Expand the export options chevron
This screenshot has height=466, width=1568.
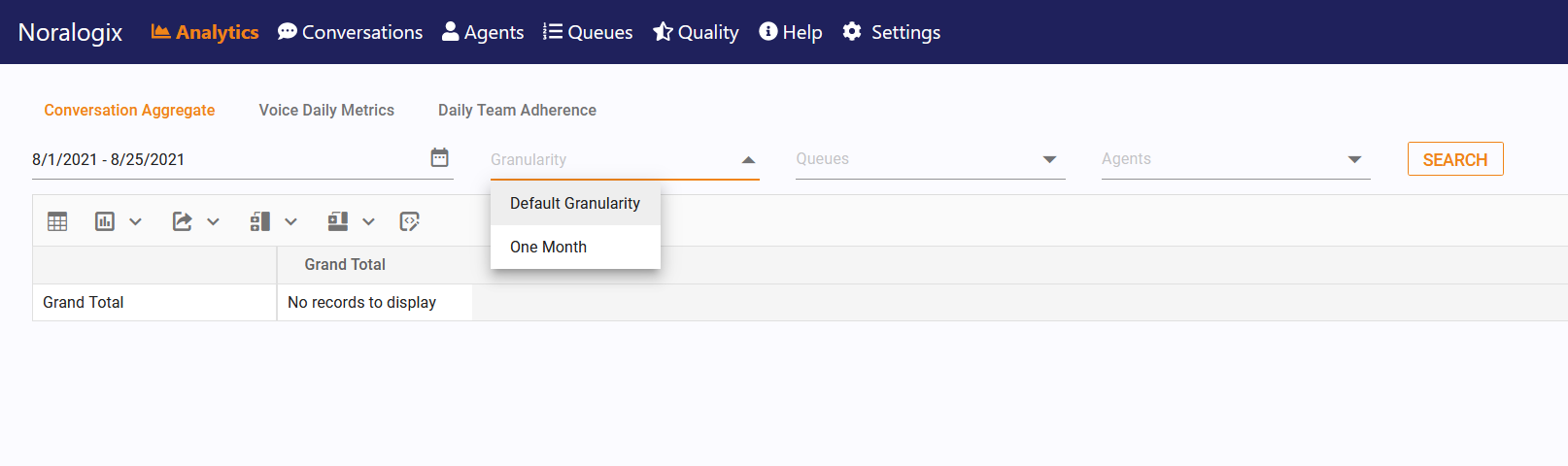(x=214, y=221)
